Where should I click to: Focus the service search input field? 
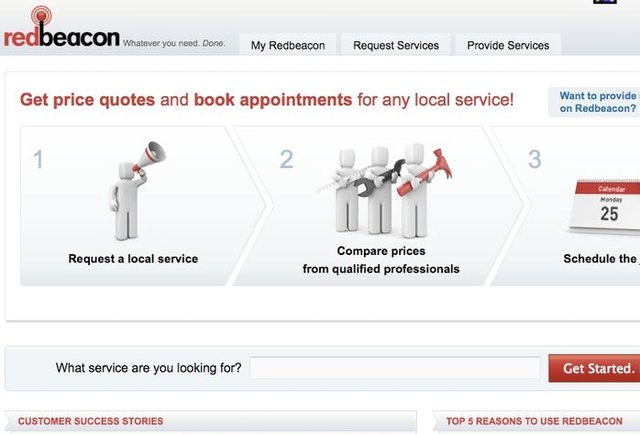click(x=395, y=368)
